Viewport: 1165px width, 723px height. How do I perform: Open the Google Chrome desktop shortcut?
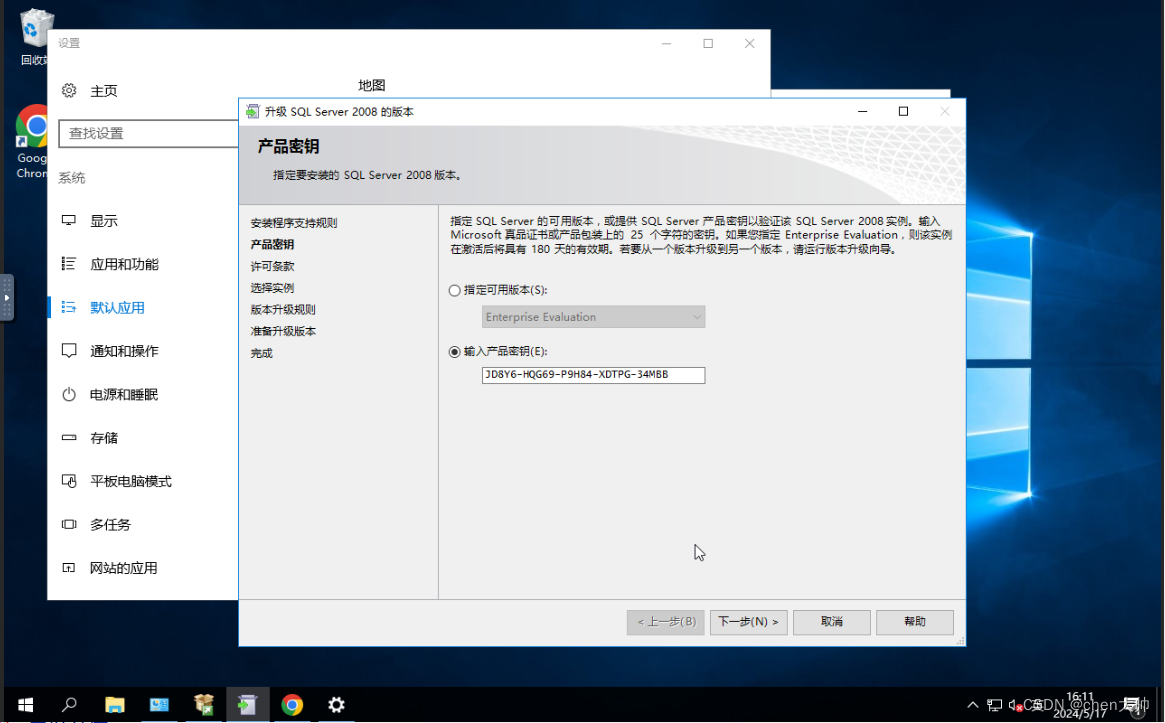click(31, 141)
